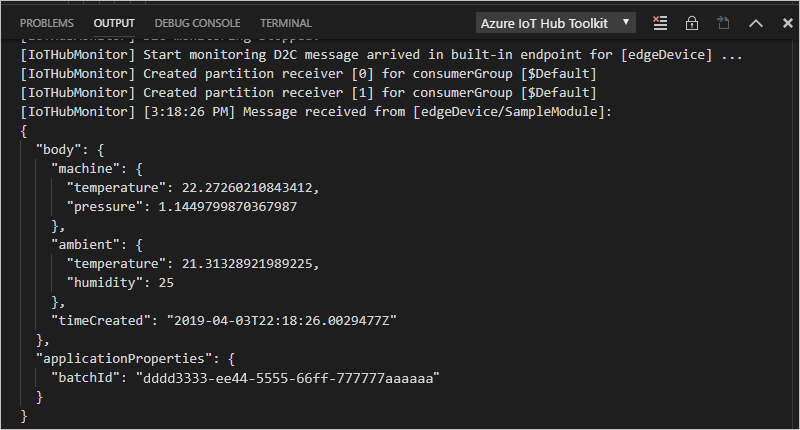Click the "Start monitoring D2C message" line
Screen dimensions: 800x430
(380, 54)
